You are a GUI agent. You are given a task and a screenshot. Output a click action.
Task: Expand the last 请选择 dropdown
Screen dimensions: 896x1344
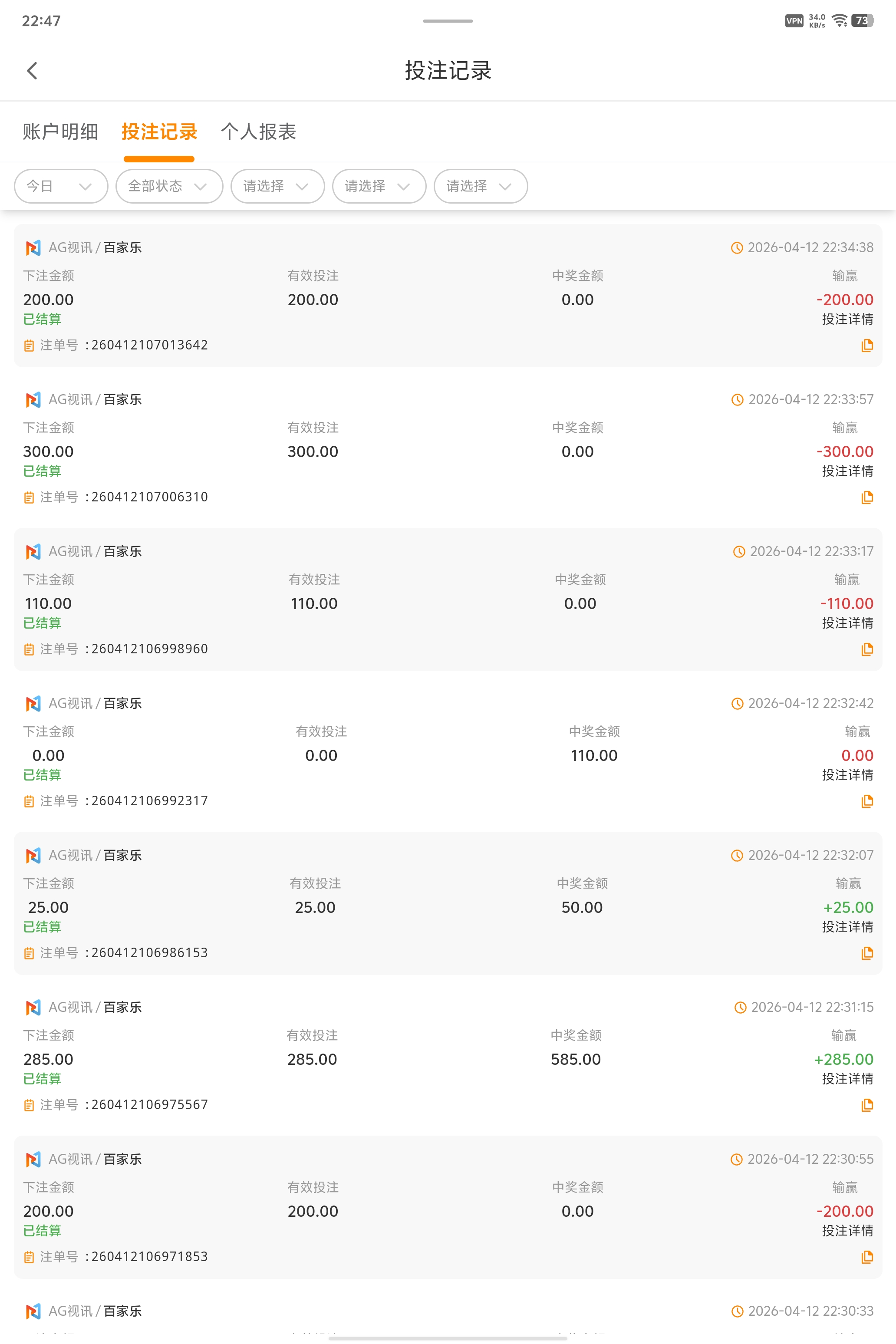(480, 186)
